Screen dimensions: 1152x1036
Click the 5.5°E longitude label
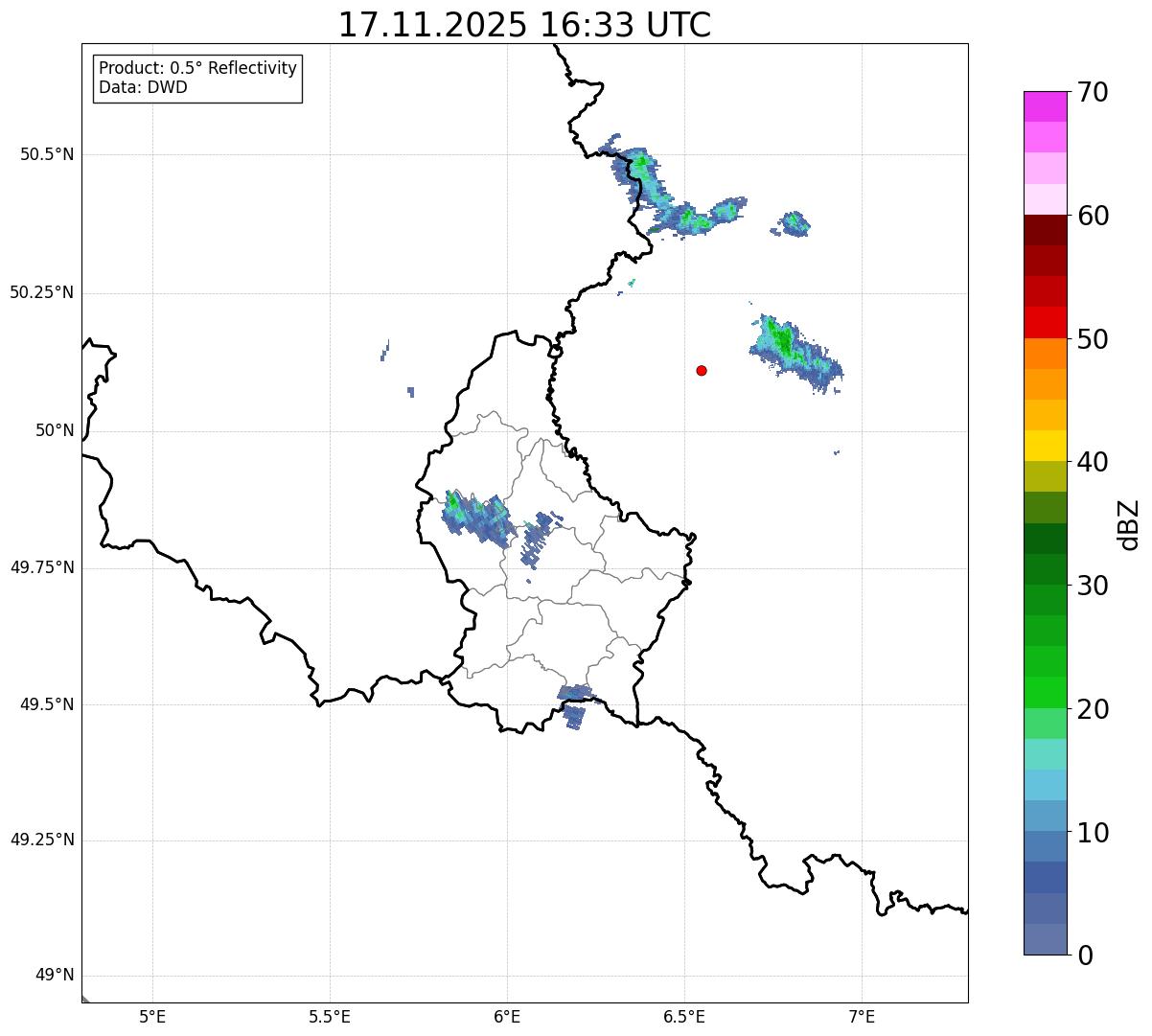pyautogui.click(x=330, y=1016)
